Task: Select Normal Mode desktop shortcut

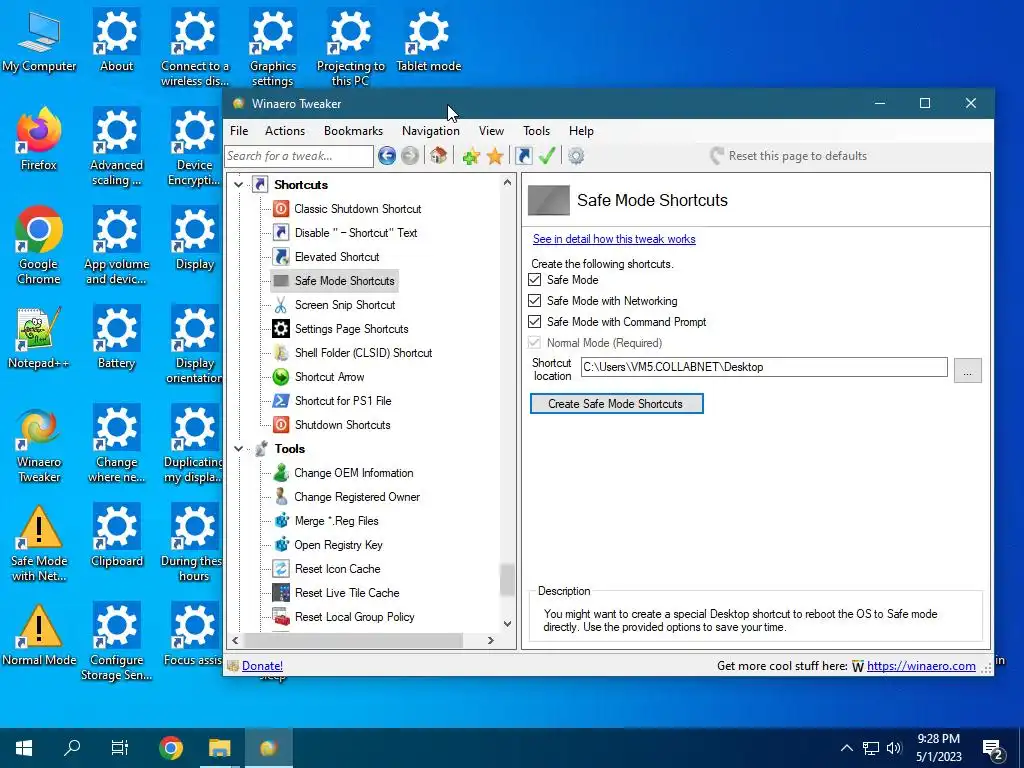Action: (39, 635)
